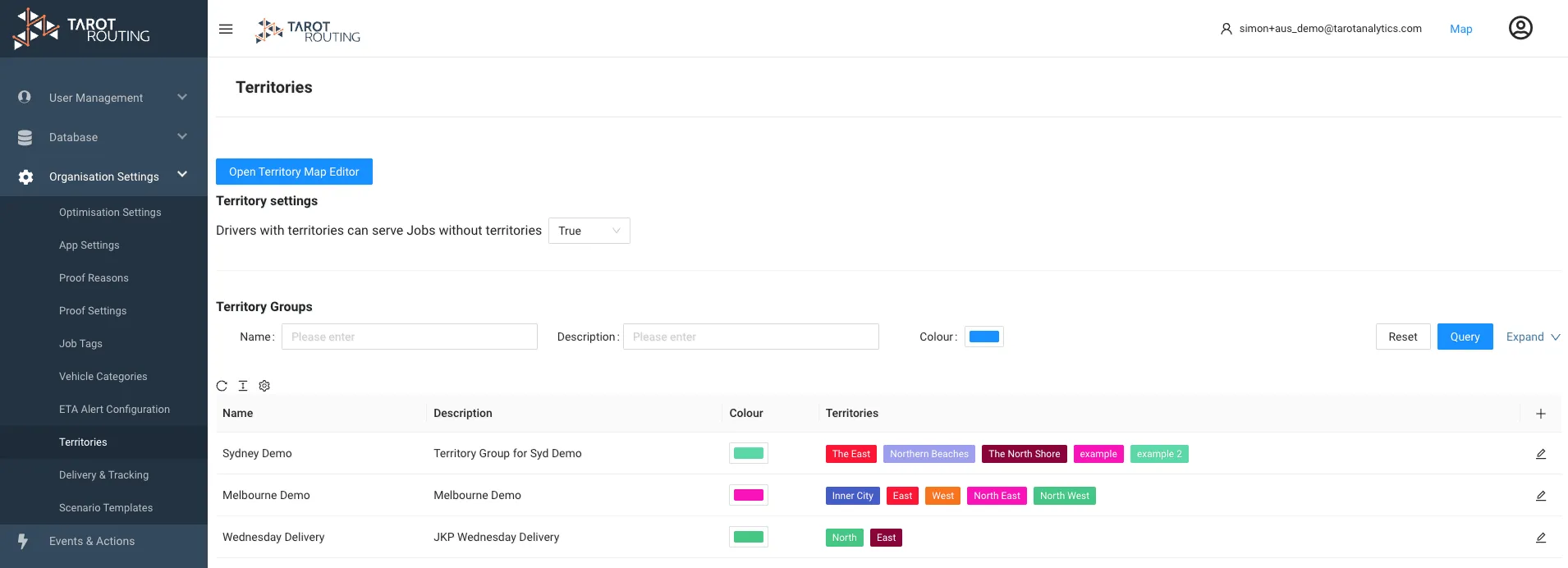Click the Tarot Routing sidebar logo
1568x568 pixels.
(x=82, y=30)
